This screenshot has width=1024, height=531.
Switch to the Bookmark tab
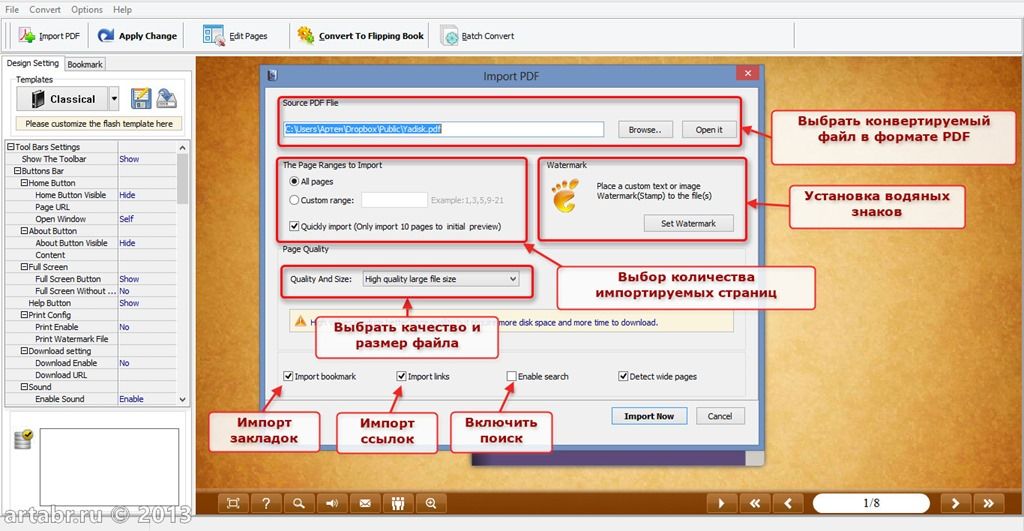tap(85, 64)
